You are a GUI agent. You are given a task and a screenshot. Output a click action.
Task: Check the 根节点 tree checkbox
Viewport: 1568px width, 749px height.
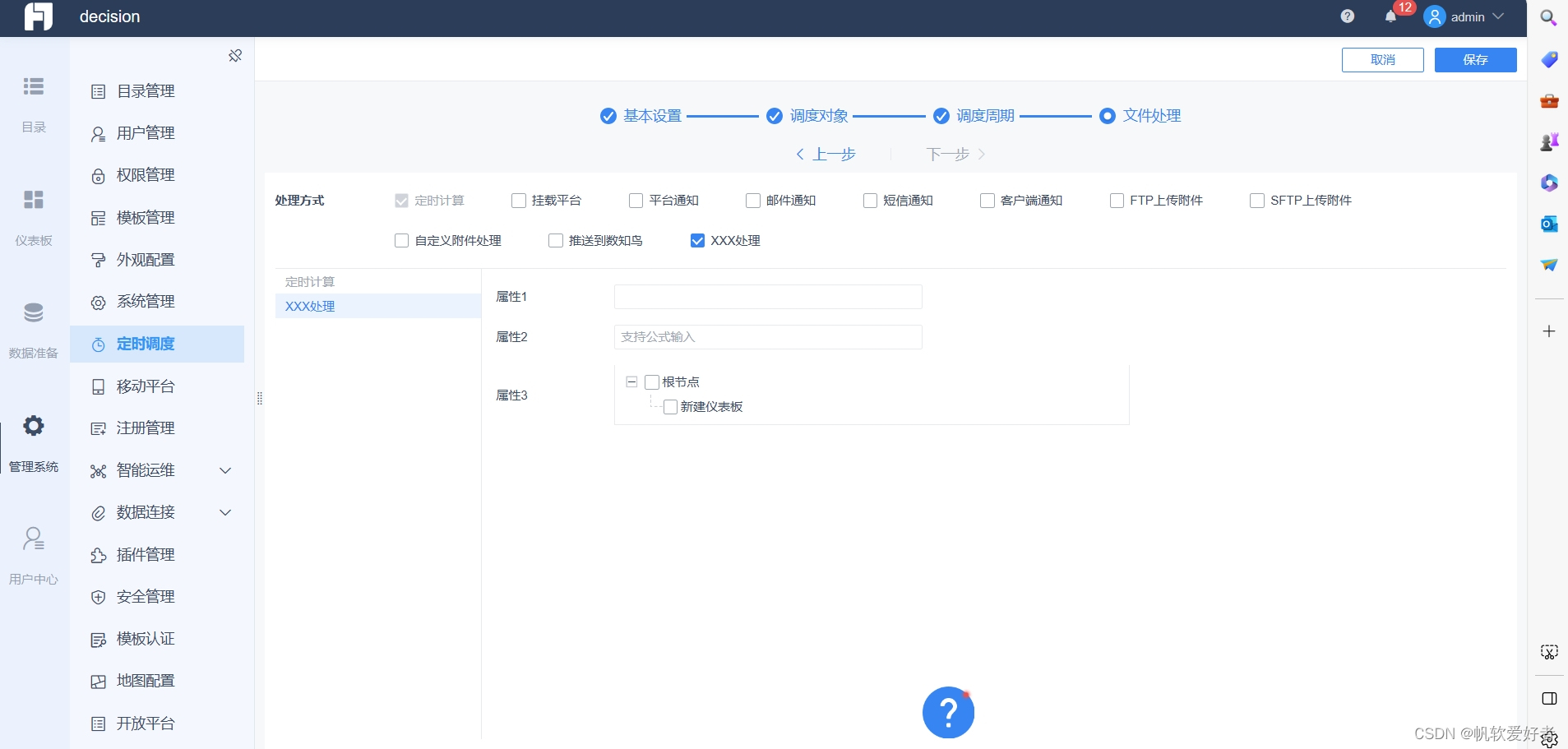point(652,382)
